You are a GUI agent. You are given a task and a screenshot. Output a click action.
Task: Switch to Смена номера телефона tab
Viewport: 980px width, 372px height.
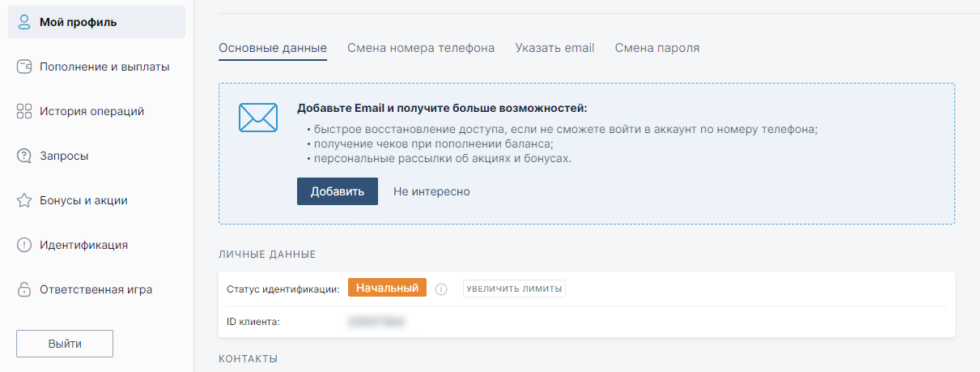coord(421,48)
